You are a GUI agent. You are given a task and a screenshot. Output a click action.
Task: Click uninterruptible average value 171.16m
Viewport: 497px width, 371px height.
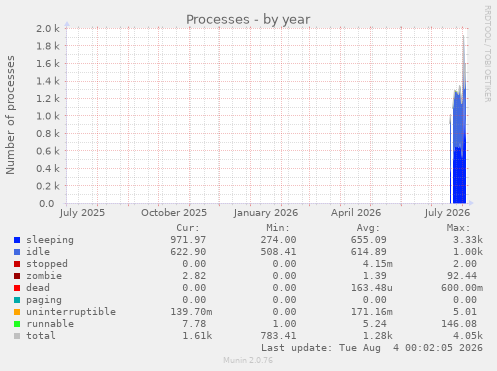pos(372,312)
